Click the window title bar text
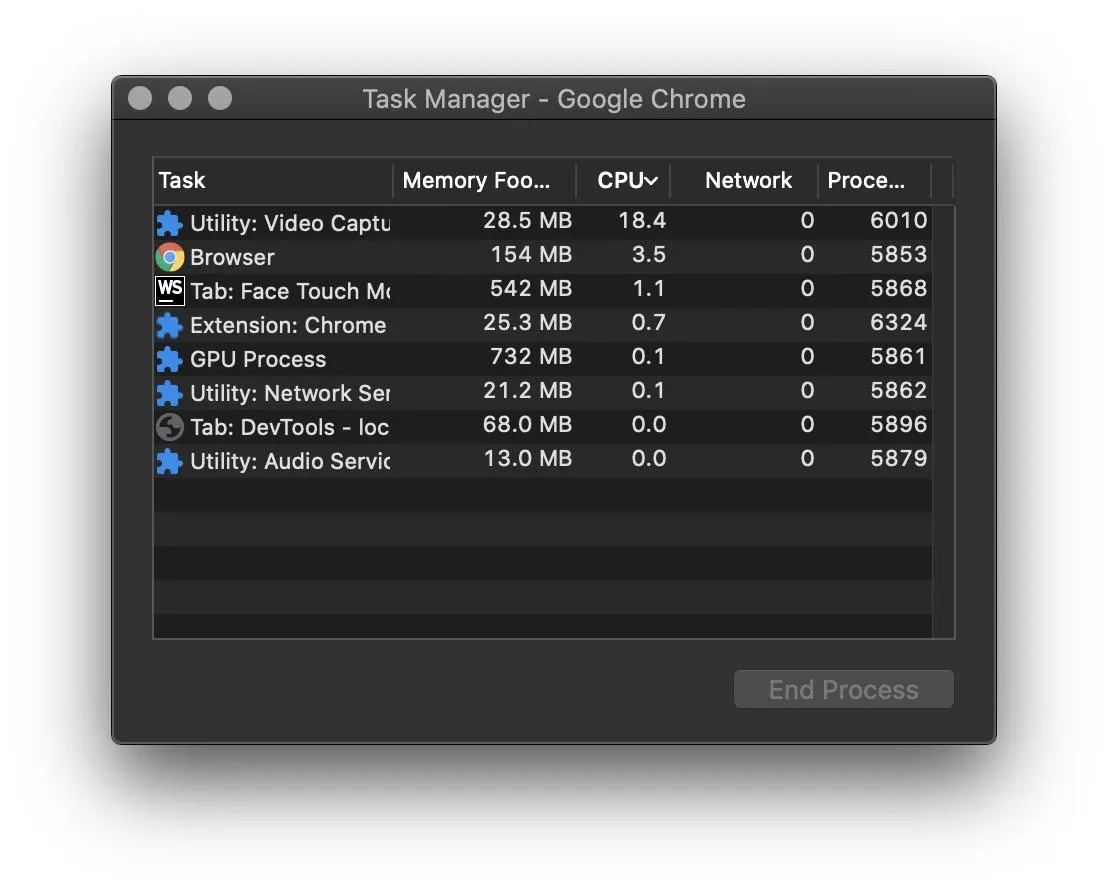The height and width of the screenshot is (892, 1108). click(554, 99)
